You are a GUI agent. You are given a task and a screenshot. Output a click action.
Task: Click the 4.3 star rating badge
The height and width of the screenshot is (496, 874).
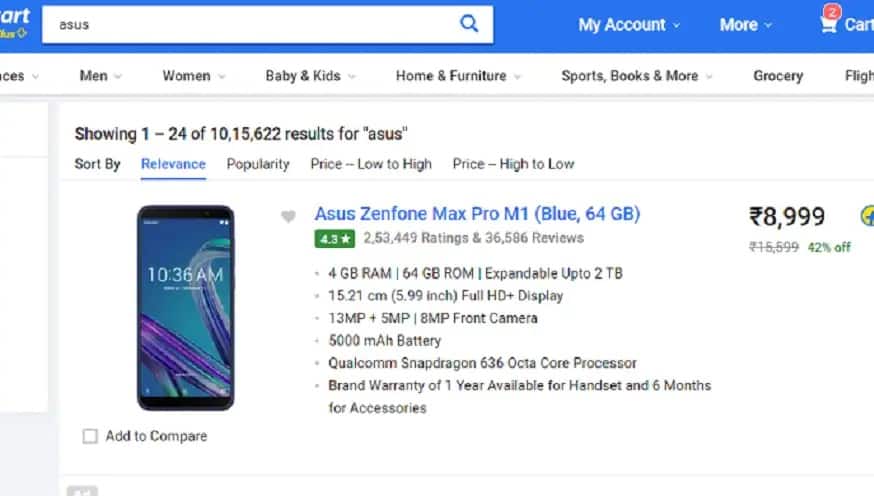click(334, 239)
